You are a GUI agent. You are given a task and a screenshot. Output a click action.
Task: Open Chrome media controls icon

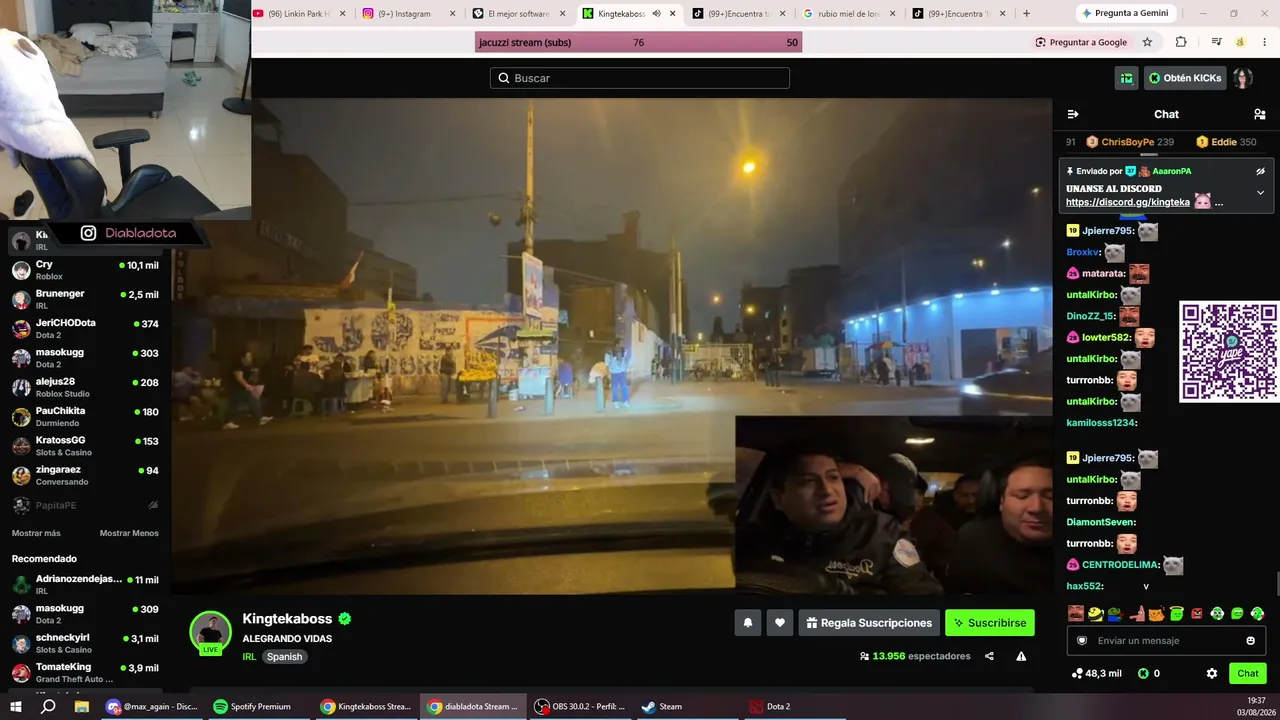point(1216,42)
